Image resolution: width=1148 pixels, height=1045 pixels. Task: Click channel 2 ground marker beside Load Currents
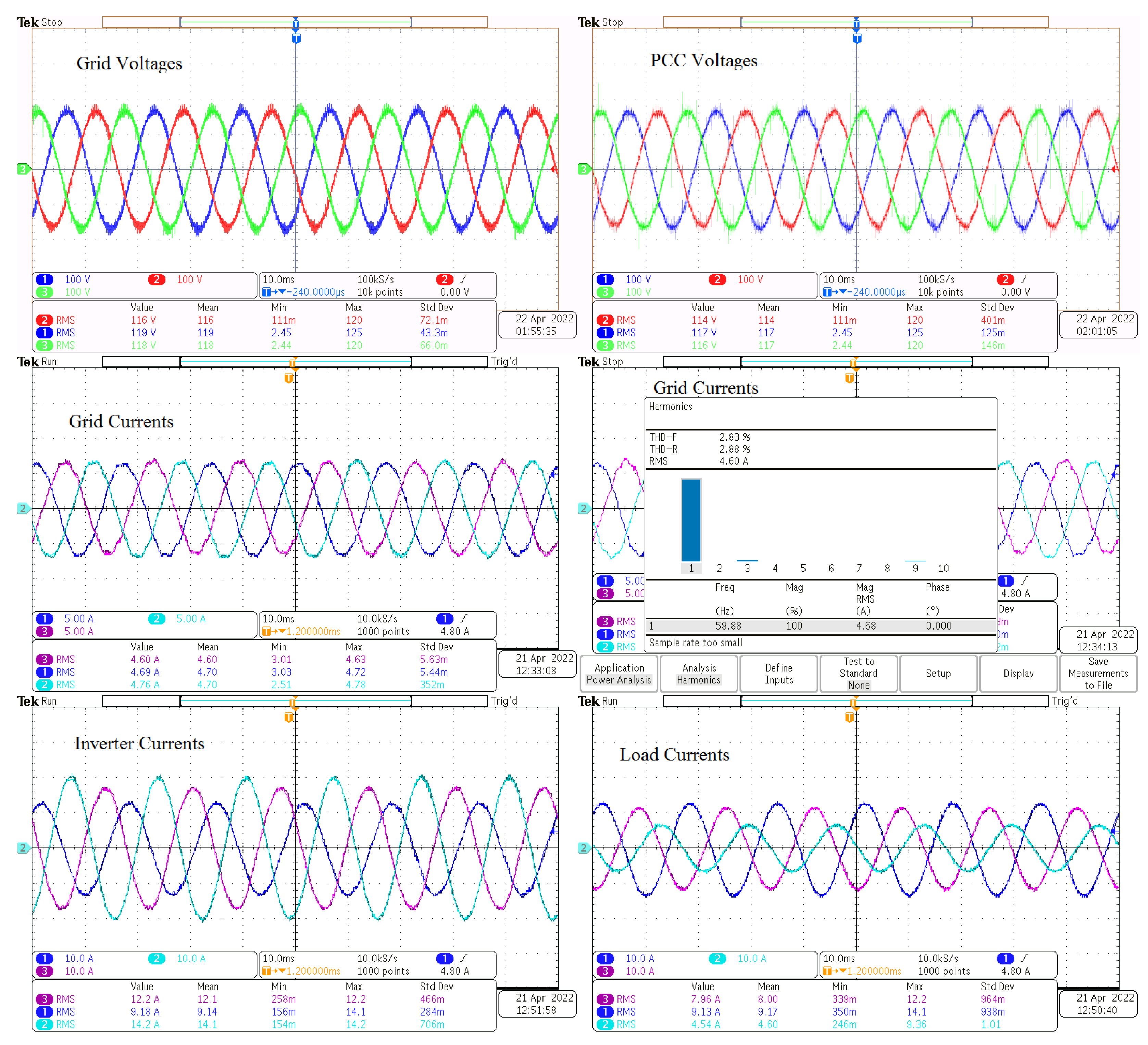(x=584, y=848)
